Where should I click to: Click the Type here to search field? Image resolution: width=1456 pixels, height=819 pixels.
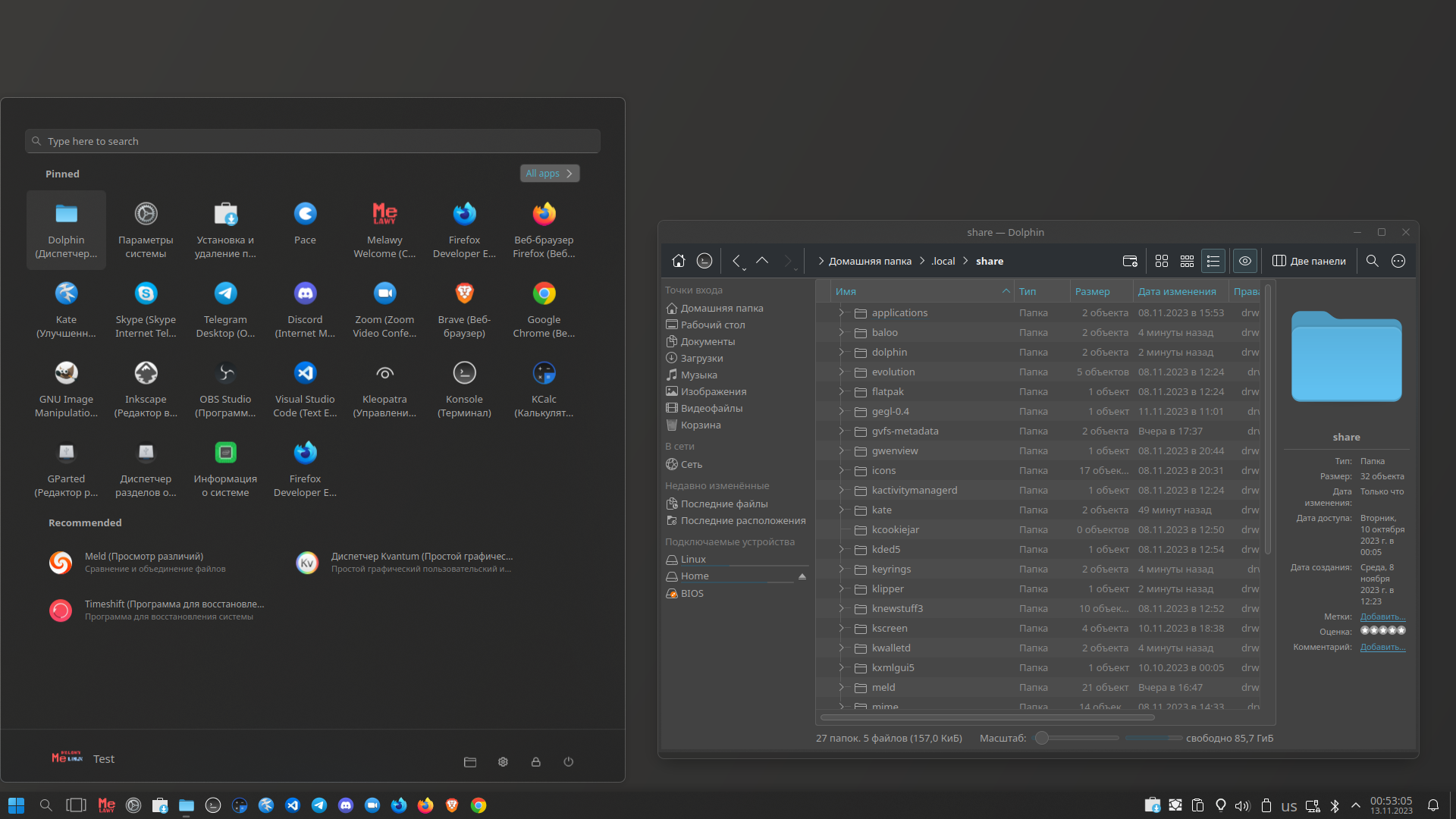pyautogui.click(x=312, y=141)
